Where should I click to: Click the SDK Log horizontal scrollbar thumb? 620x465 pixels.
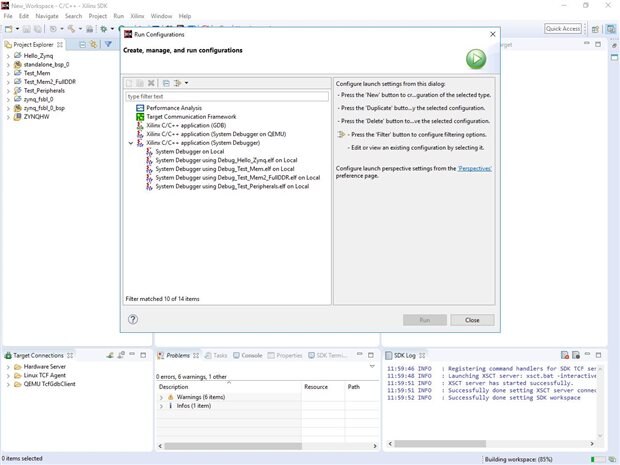coord(440,444)
